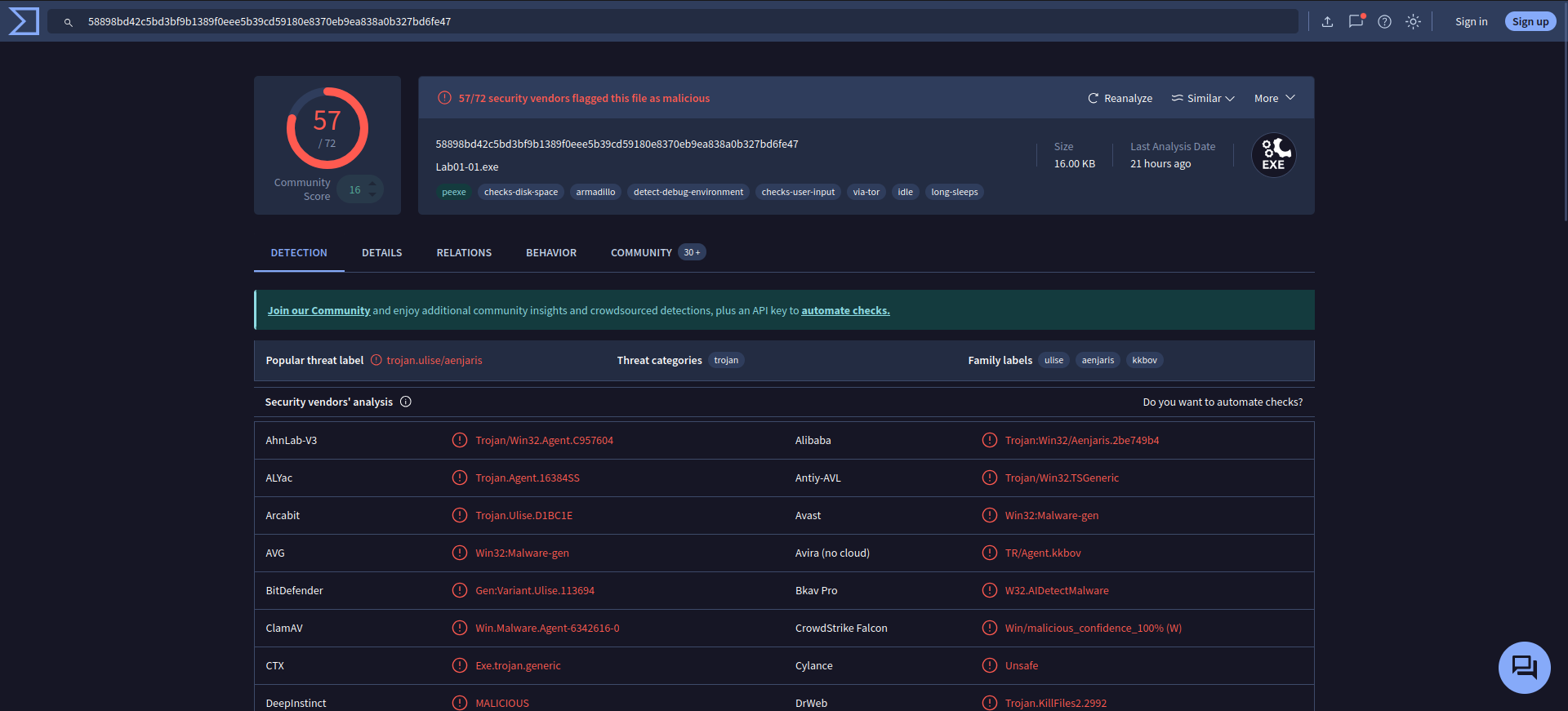This screenshot has height=711, width=1568.
Task: Click the alert icon in CrowdStrike Falcon row
Action: tap(990, 628)
